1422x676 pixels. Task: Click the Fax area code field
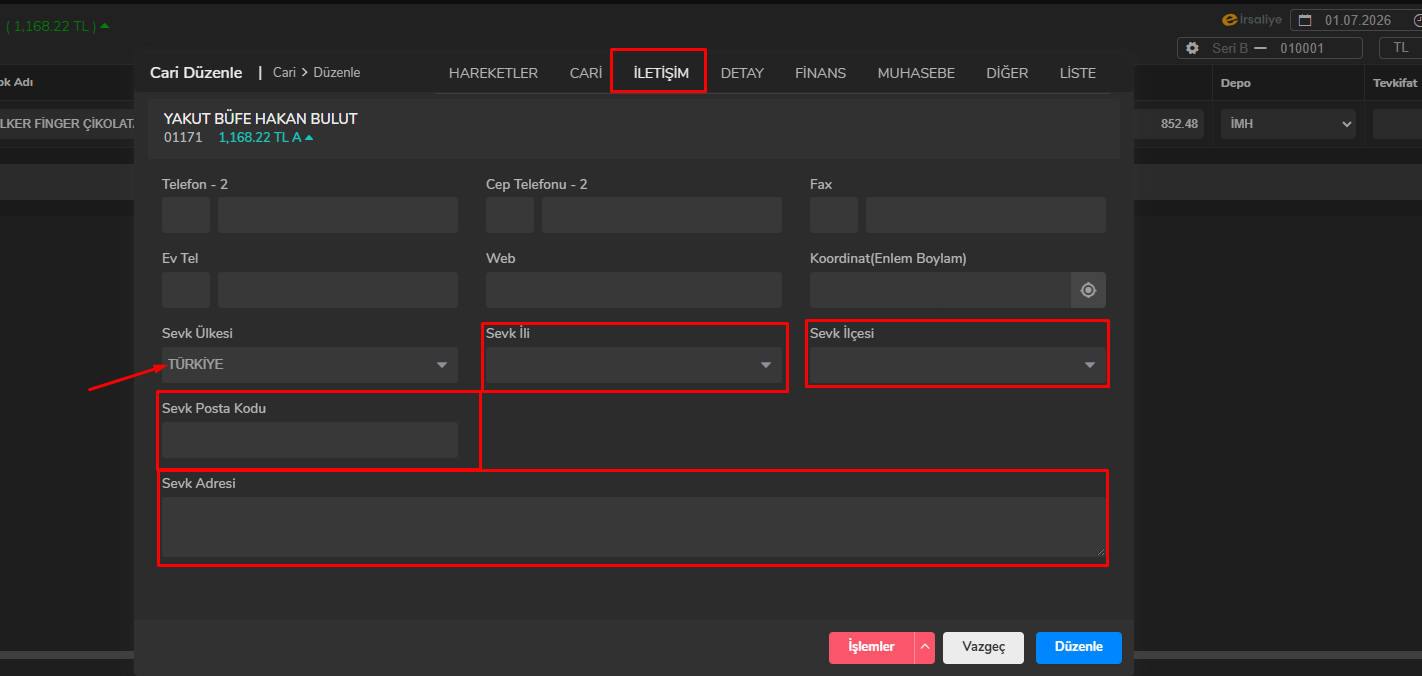pyautogui.click(x=834, y=215)
